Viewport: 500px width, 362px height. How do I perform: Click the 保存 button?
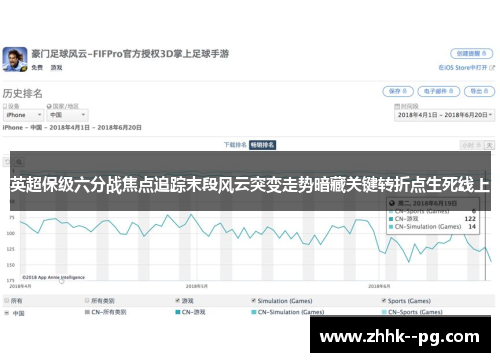pos(398,91)
